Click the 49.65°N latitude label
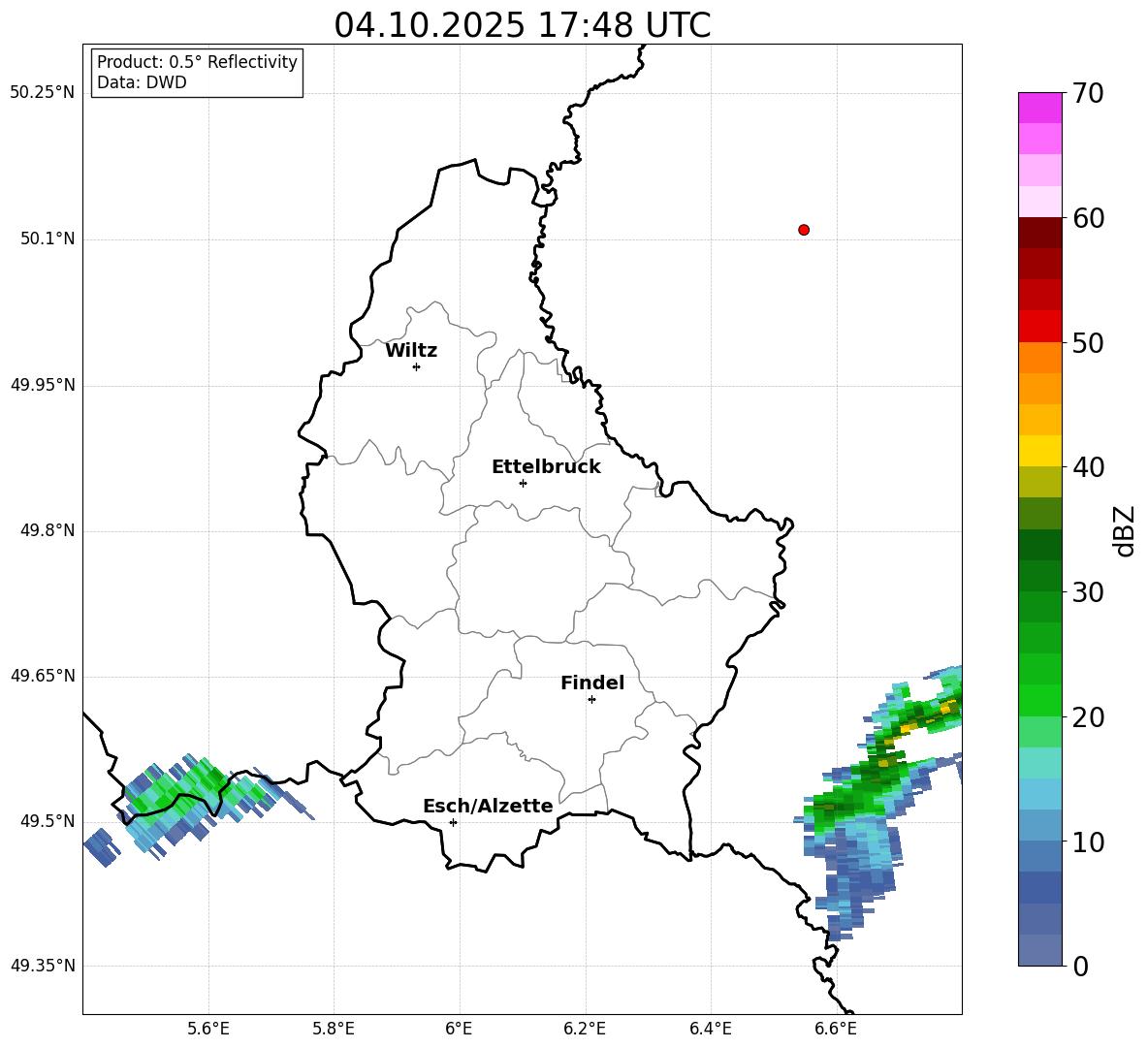Viewport: 1148px width, 1048px height. click(x=43, y=676)
